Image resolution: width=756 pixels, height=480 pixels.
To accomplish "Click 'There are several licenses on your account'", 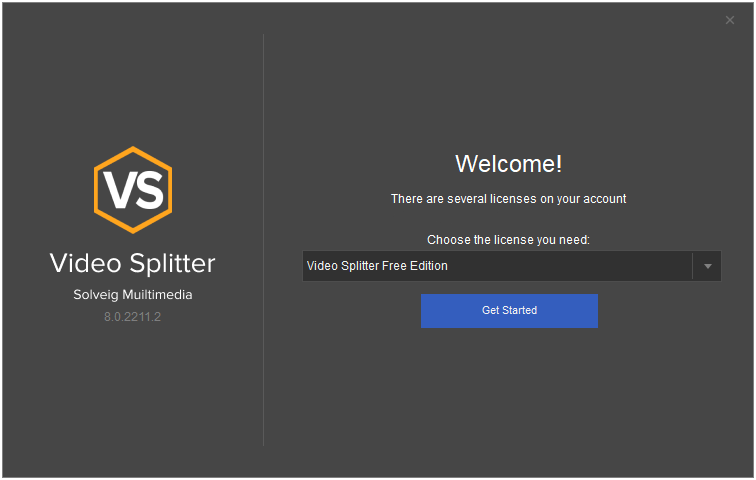I will pos(508,199).
